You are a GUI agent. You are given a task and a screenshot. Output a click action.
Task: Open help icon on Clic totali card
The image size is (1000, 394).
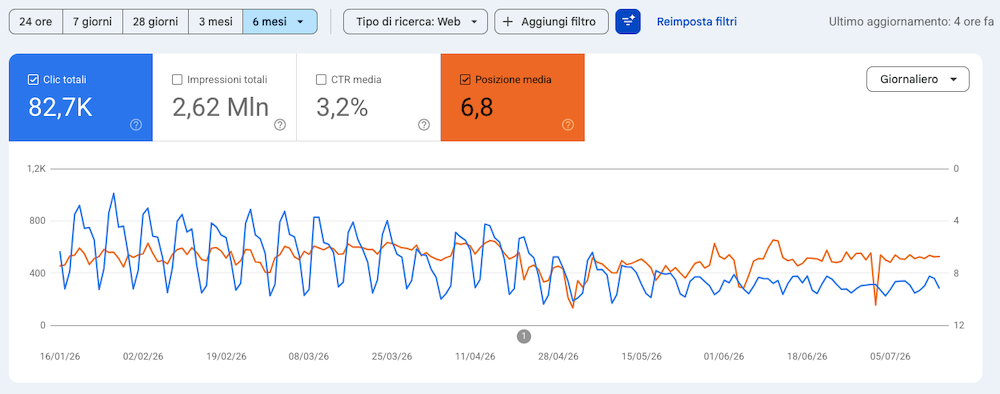click(x=136, y=125)
